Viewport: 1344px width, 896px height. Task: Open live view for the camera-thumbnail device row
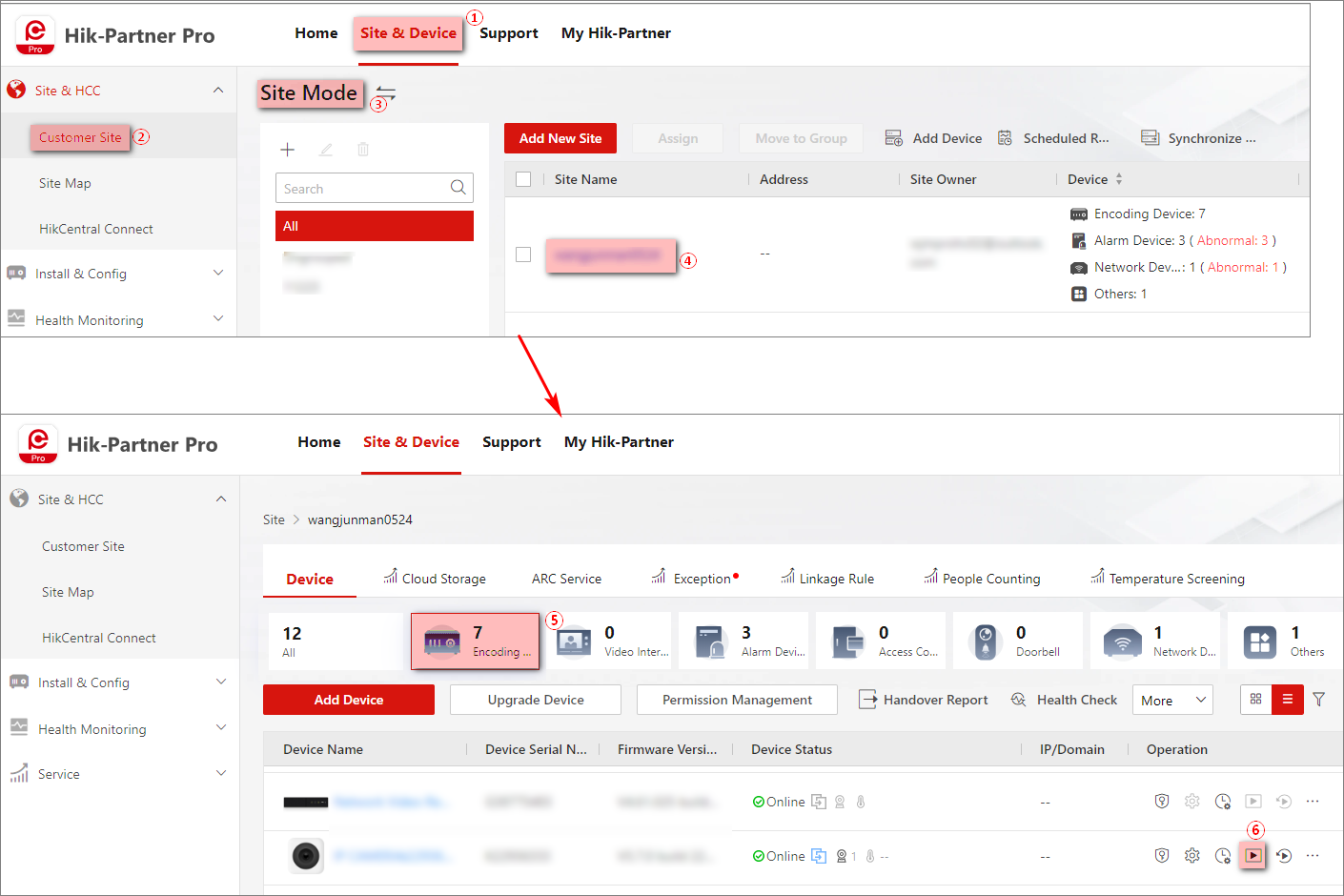point(1253,856)
